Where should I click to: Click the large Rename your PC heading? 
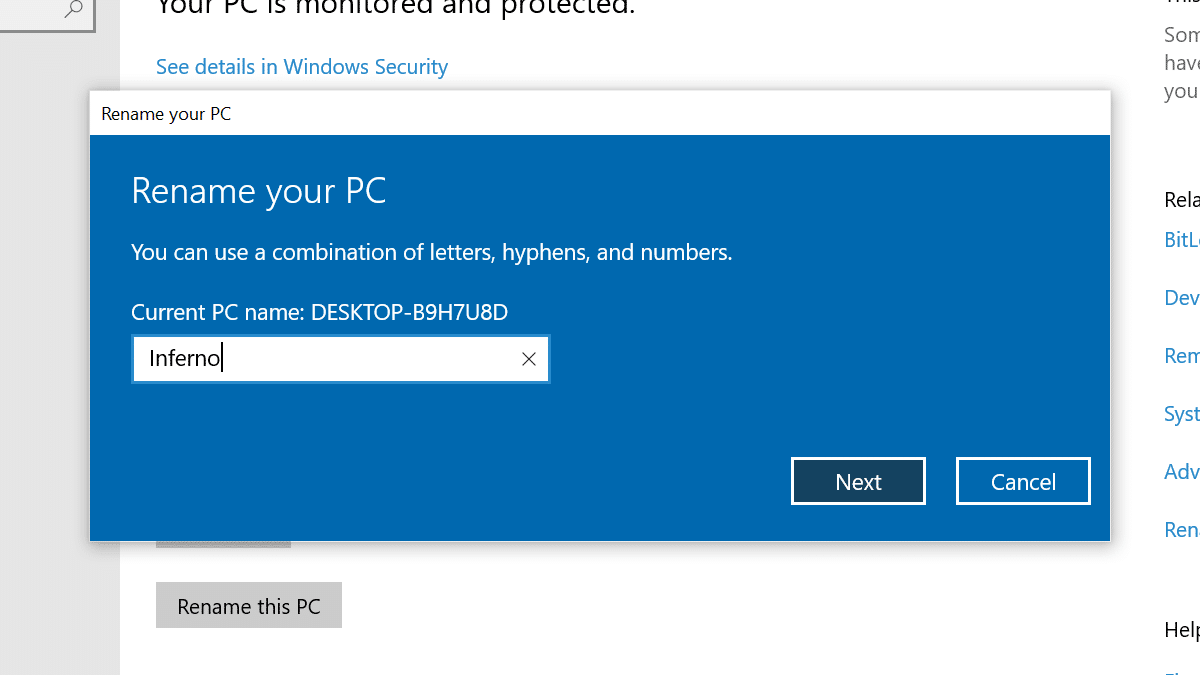[259, 191]
